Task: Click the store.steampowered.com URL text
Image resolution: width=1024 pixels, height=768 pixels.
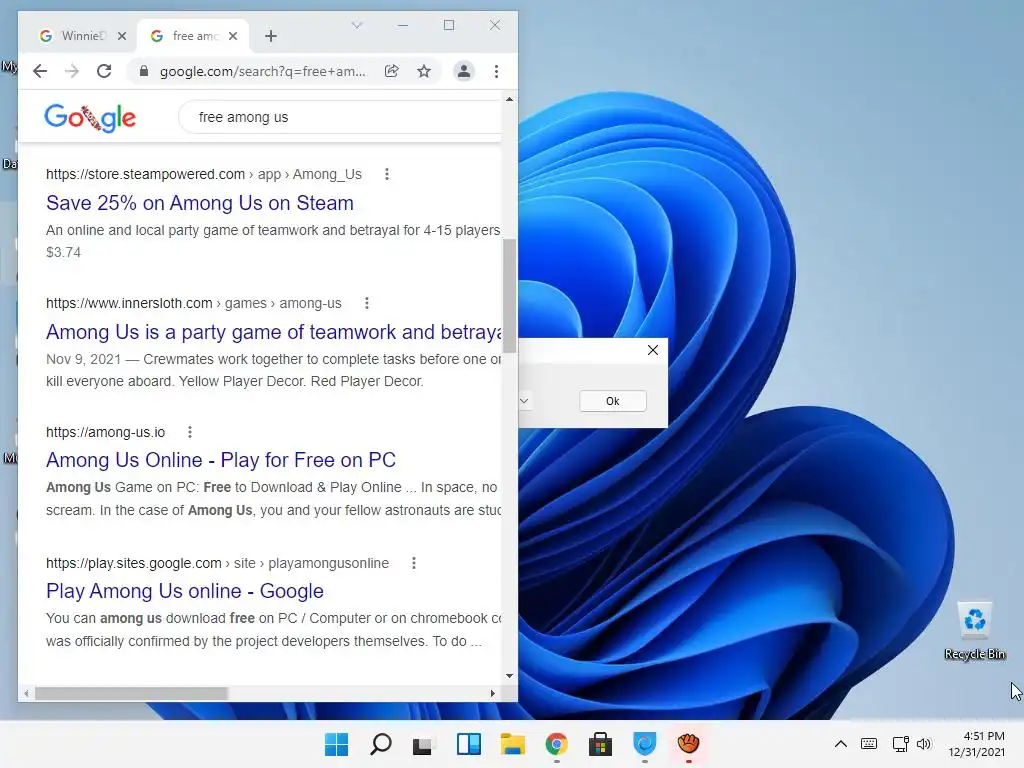Action: [145, 174]
